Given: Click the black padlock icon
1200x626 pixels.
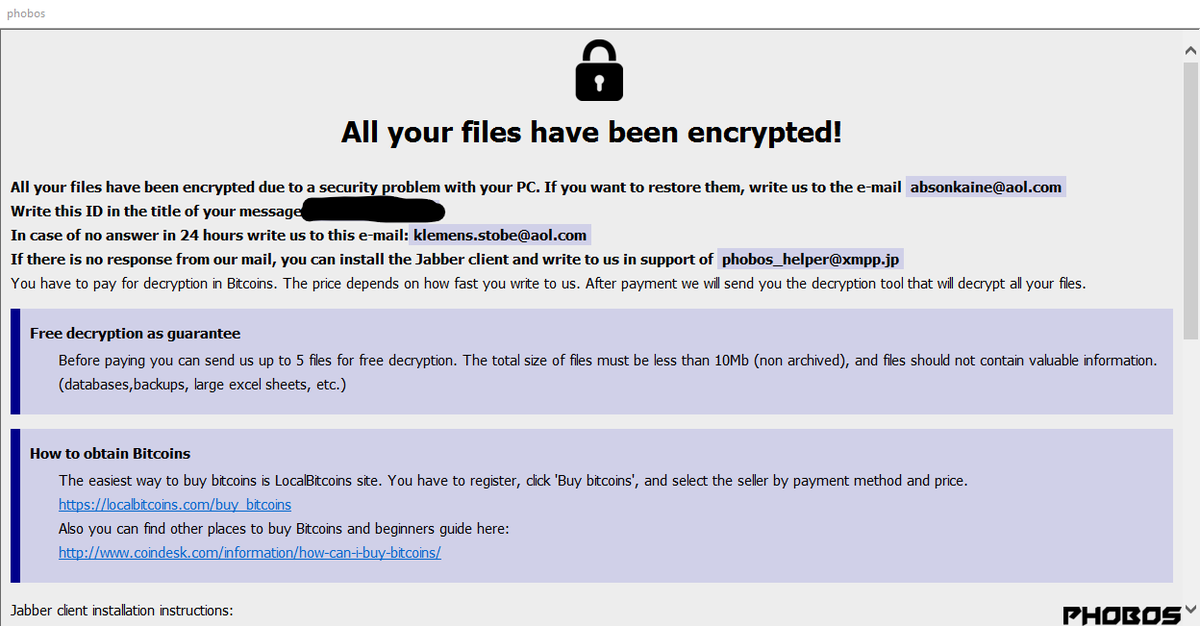Looking at the screenshot, I should [599, 70].
